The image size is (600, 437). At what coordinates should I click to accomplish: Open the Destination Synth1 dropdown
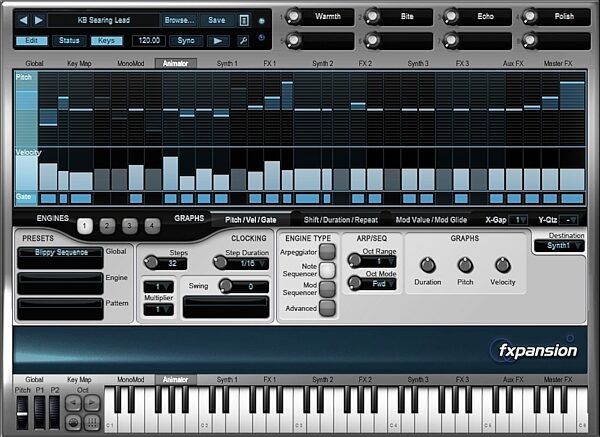tap(559, 246)
